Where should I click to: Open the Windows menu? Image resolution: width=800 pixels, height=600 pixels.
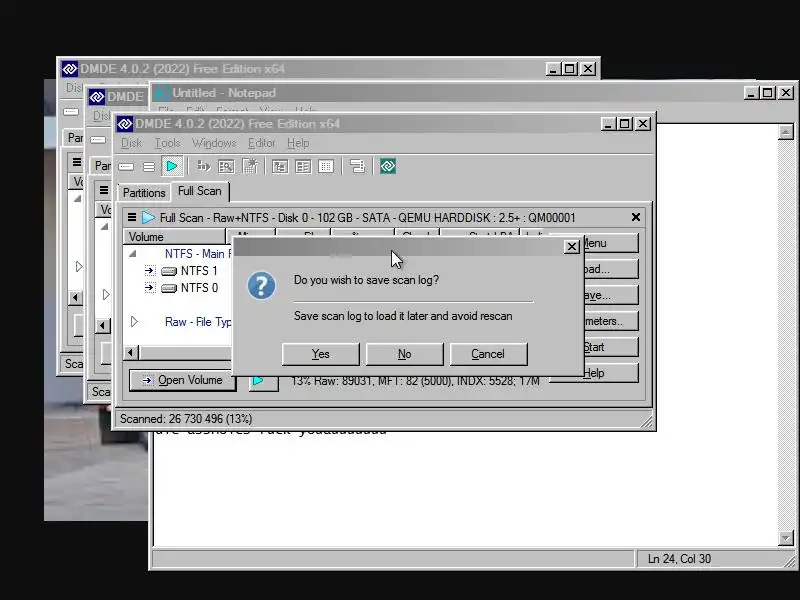[x=214, y=143]
